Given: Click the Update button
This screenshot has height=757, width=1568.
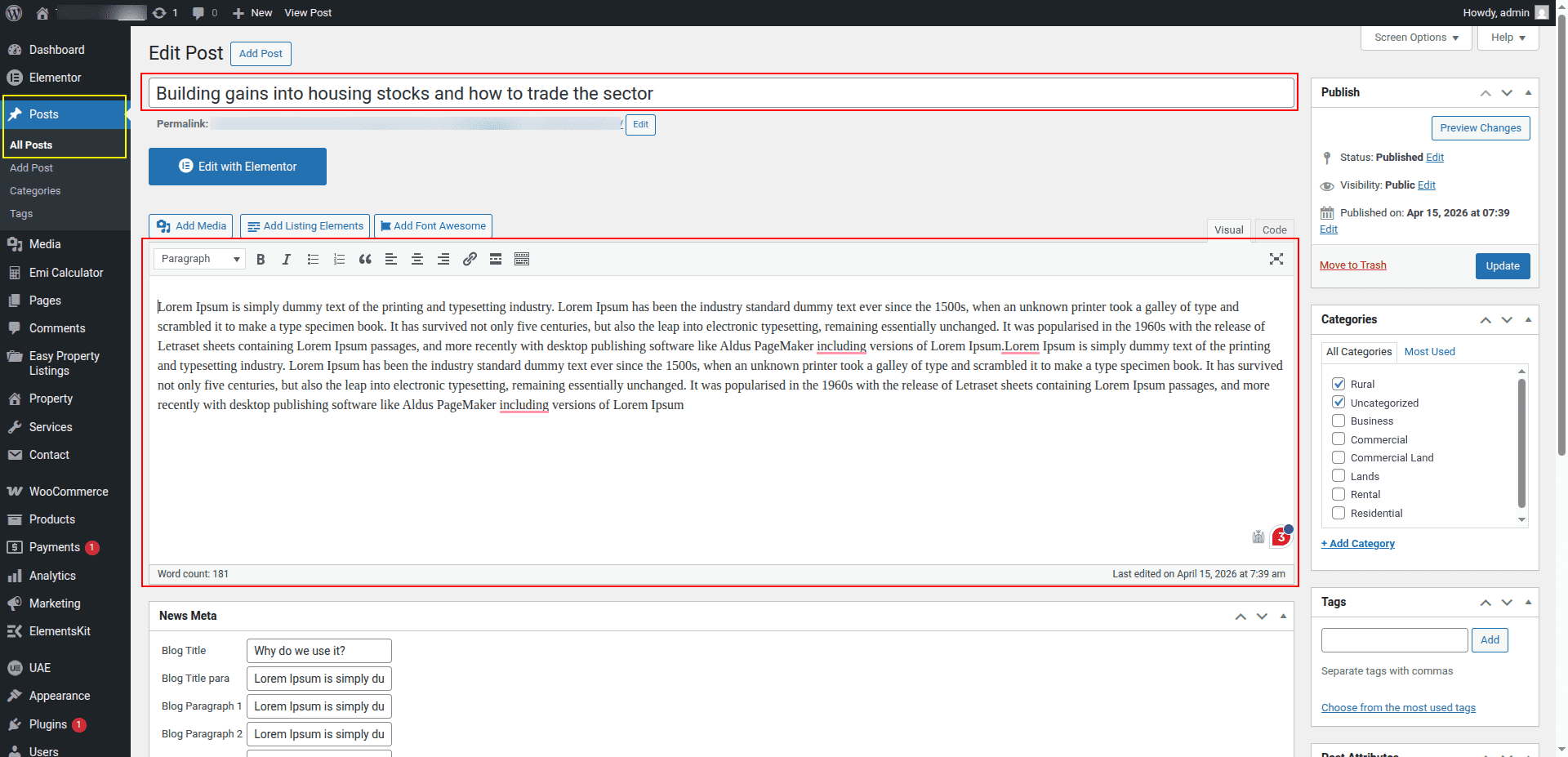Looking at the screenshot, I should pyautogui.click(x=1502, y=266).
